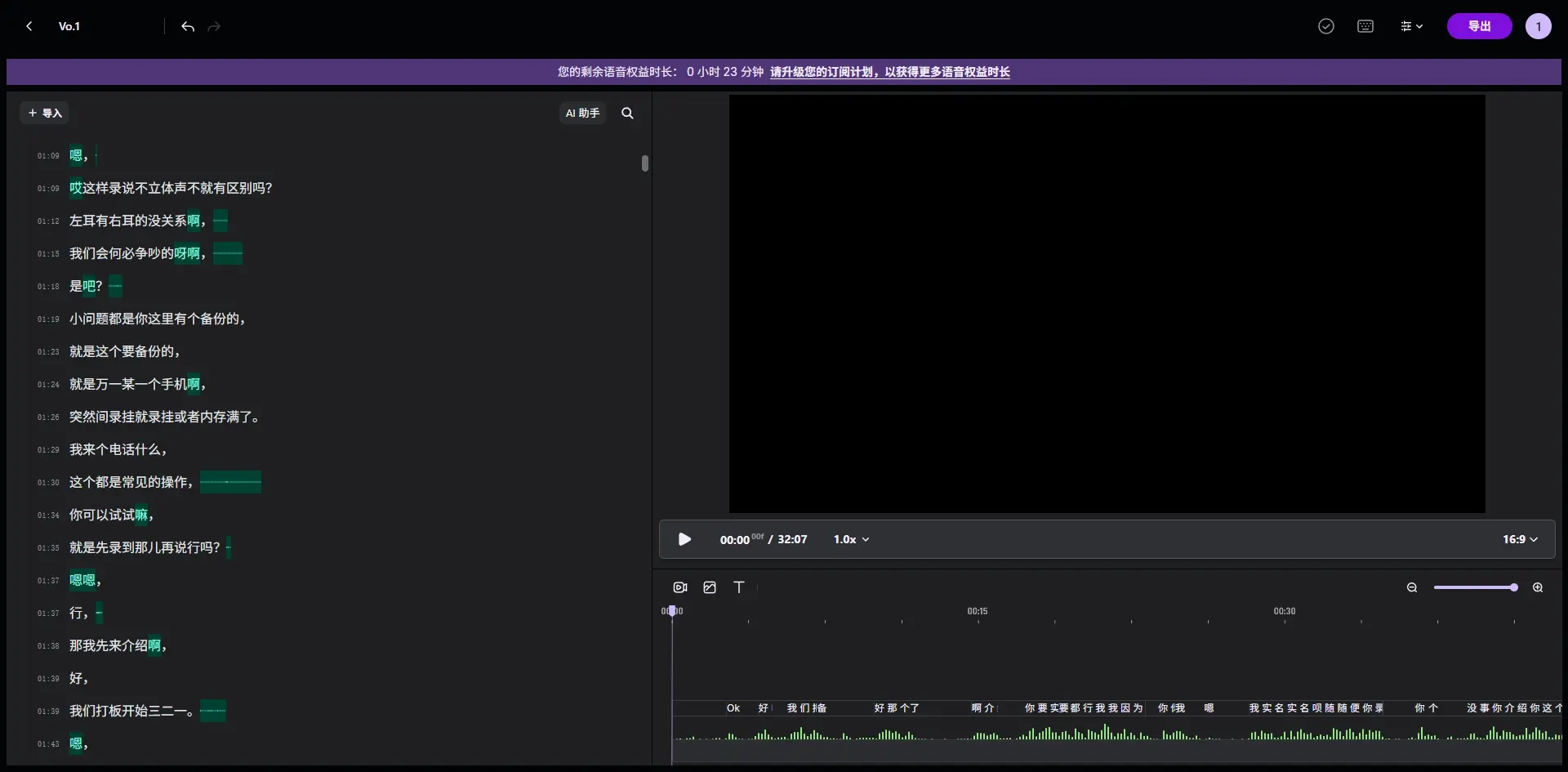The width and height of the screenshot is (1568, 772).
Task: Open the keyboard shortcuts icon
Action: (1365, 26)
